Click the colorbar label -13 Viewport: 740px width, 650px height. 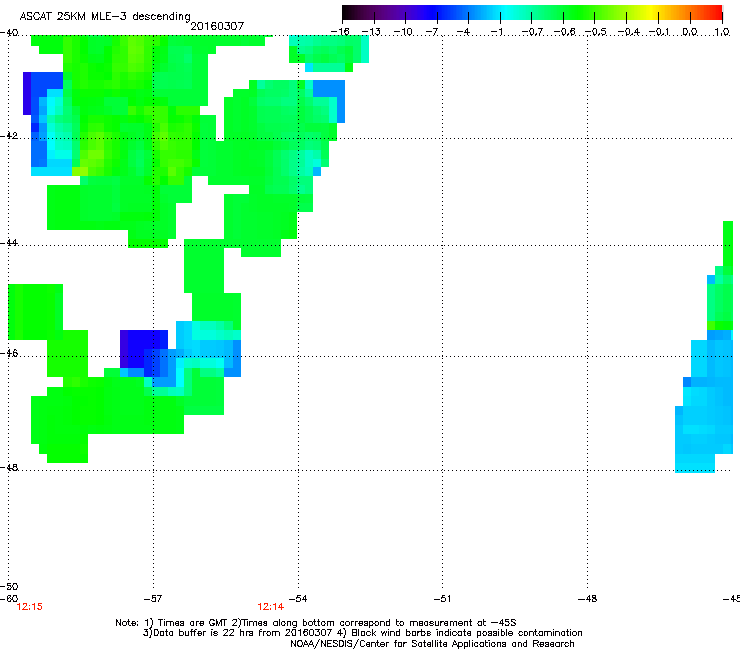coord(371,32)
